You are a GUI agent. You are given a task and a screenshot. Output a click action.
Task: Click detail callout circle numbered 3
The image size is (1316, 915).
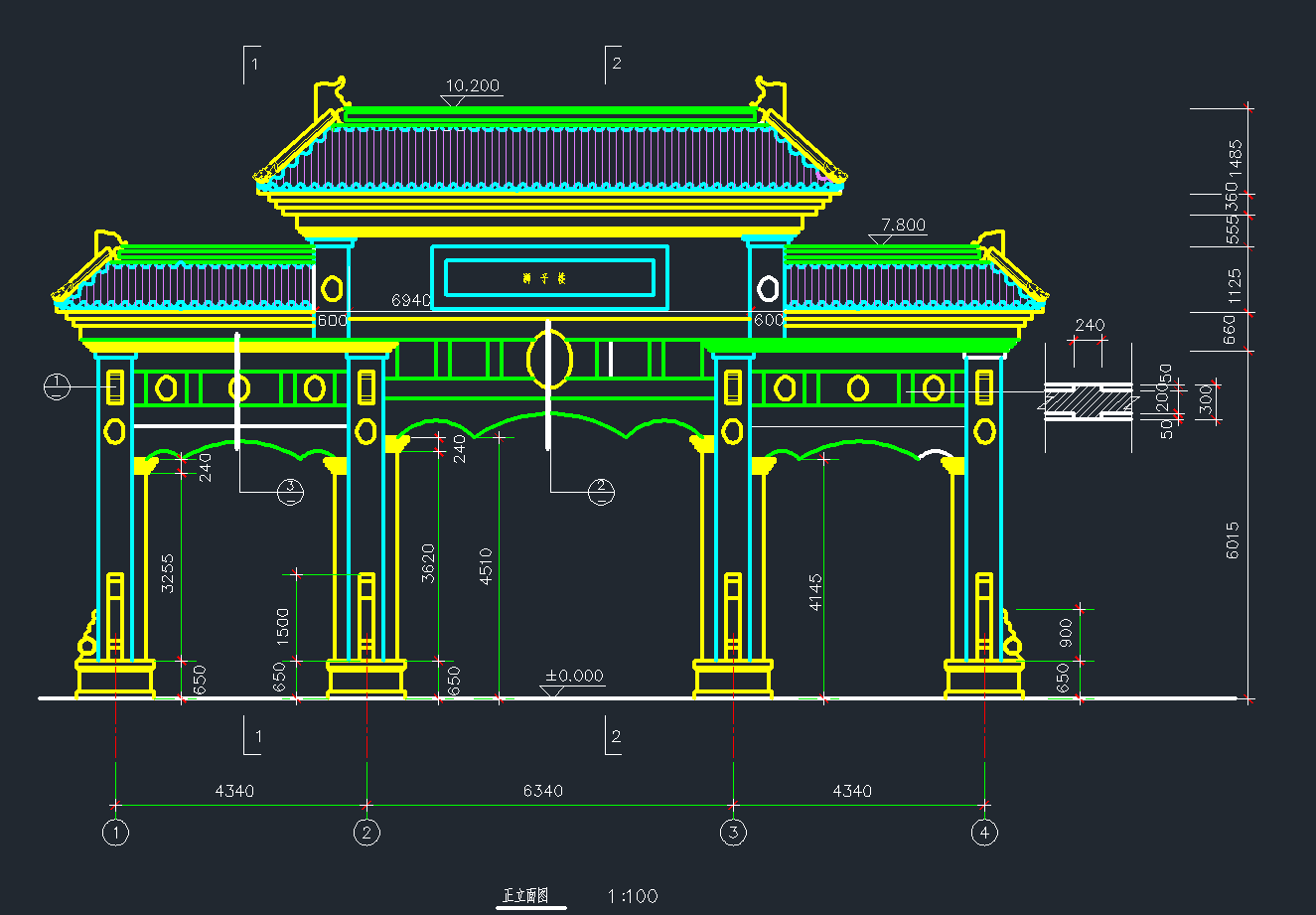click(x=290, y=491)
